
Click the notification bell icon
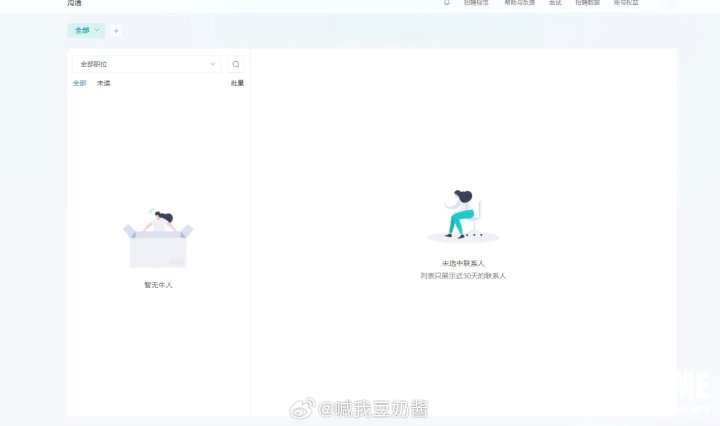click(x=446, y=3)
